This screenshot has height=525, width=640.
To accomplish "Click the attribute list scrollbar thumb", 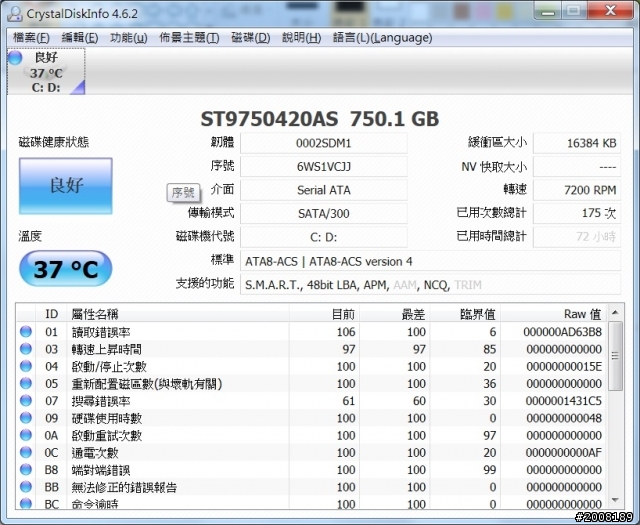I will (x=616, y=356).
